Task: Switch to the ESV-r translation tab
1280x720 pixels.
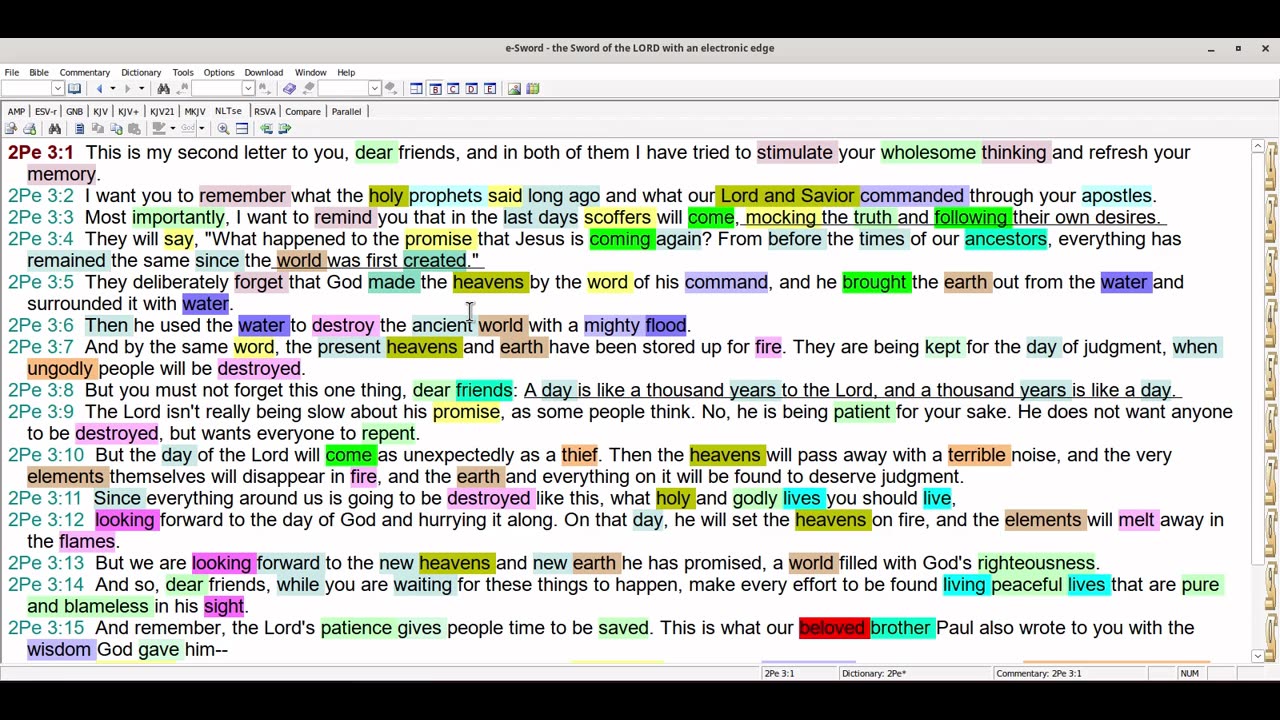Action: 45,111
